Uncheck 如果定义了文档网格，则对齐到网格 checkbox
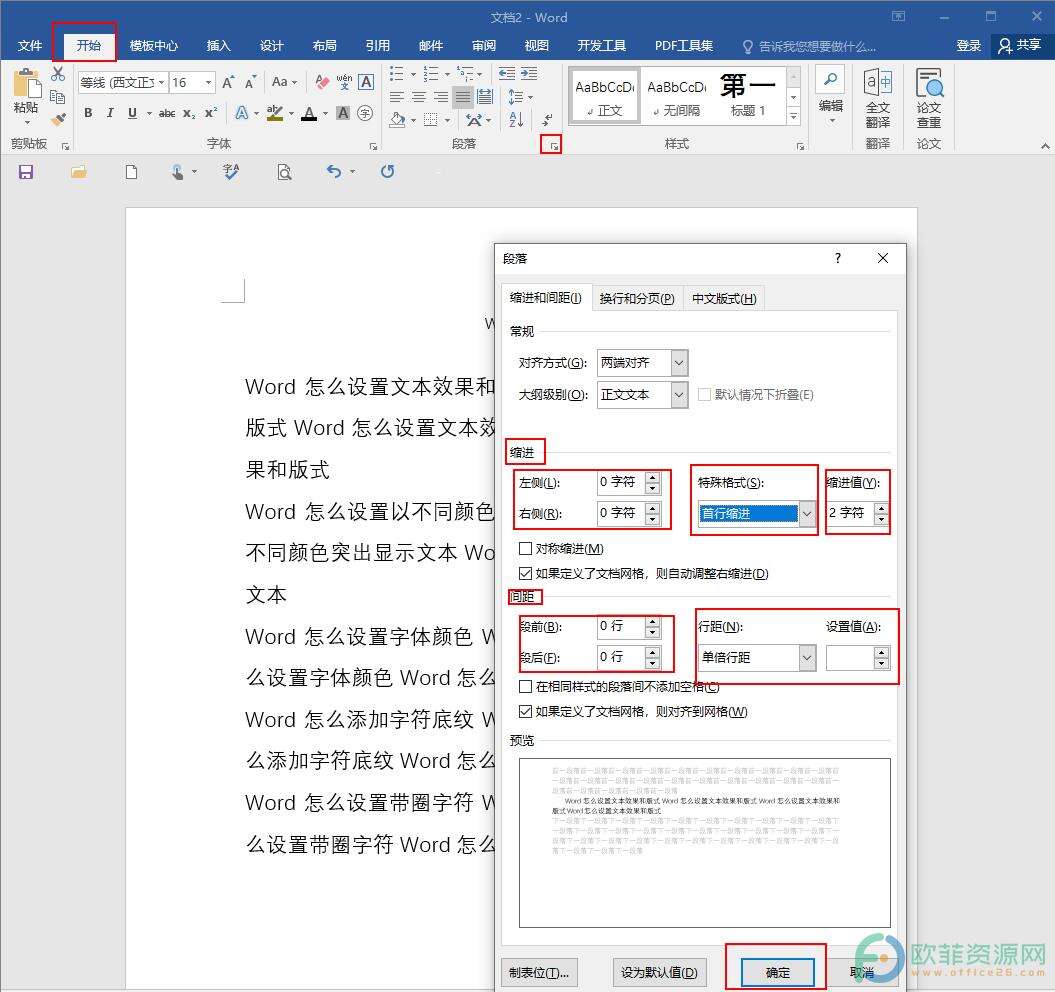Image resolution: width=1055 pixels, height=992 pixels. [525, 711]
